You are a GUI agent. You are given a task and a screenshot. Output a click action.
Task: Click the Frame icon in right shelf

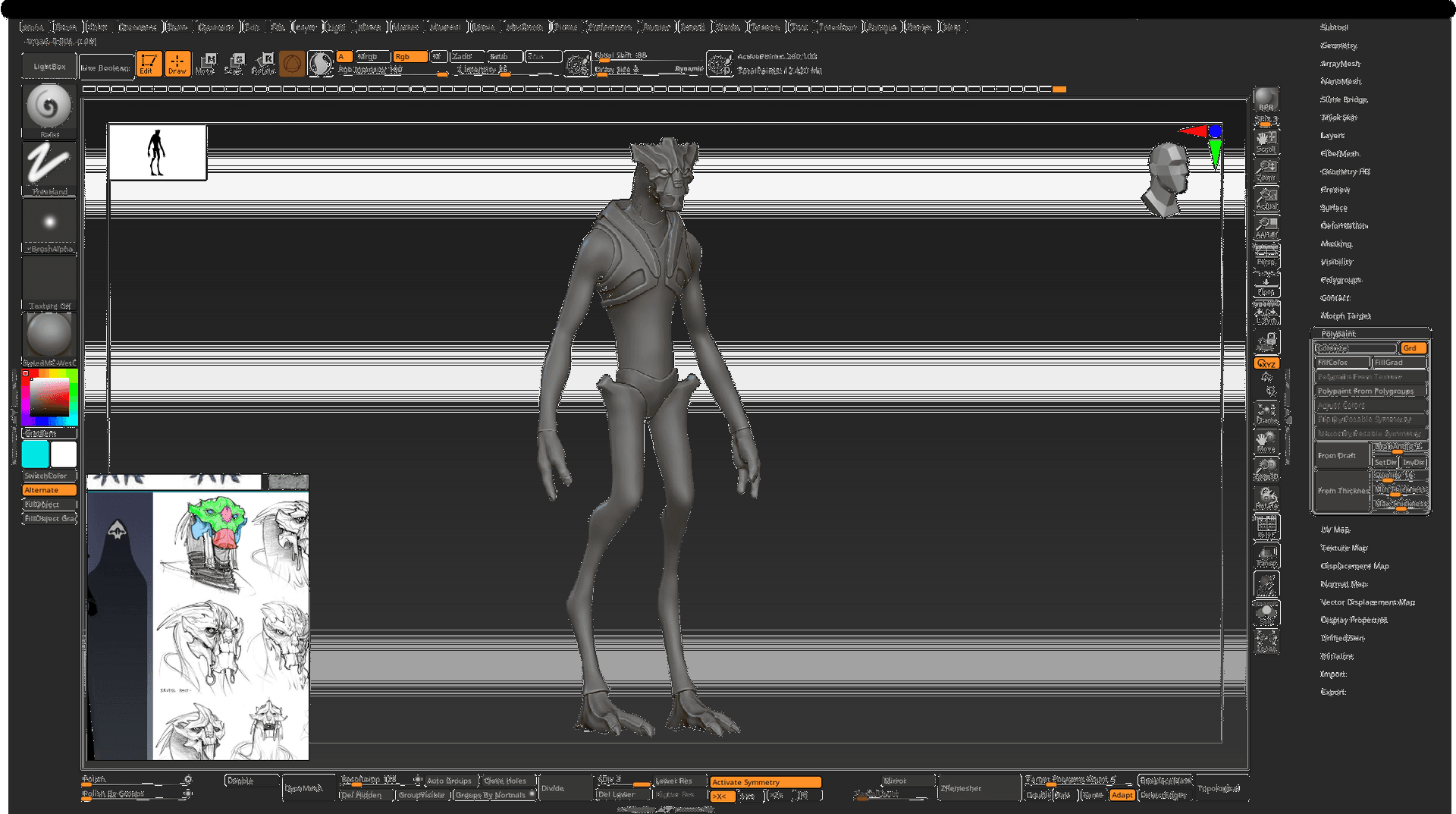tap(1266, 413)
